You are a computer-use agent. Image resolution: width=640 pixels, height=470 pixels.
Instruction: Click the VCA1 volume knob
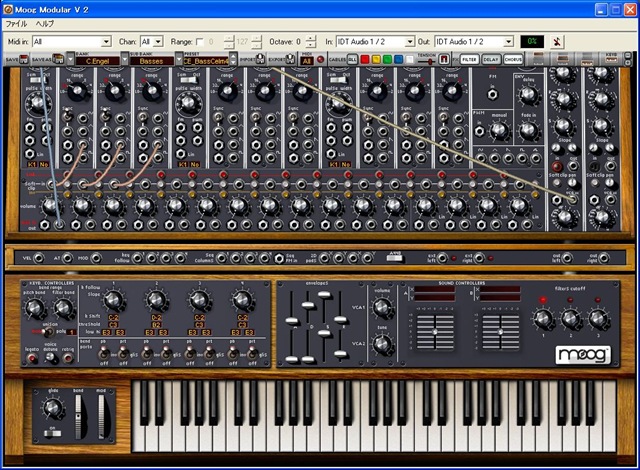pyautogui.click(x=382, y=307)
